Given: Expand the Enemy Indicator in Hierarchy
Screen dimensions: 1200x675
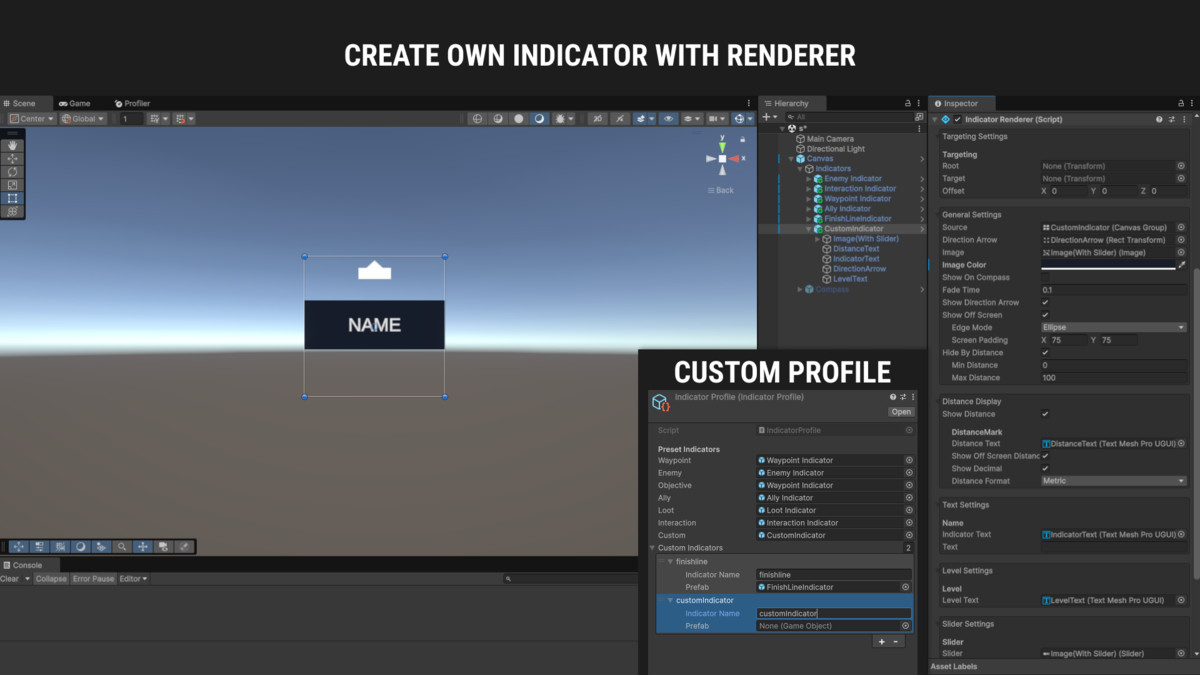Looking at the screenshot, I should 809,179.
